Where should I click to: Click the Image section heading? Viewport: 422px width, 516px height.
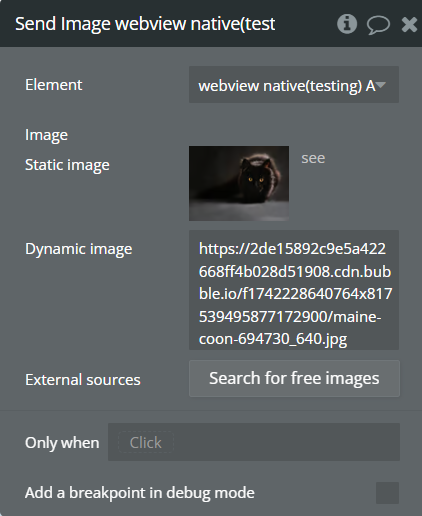click(x=46, y=135)
